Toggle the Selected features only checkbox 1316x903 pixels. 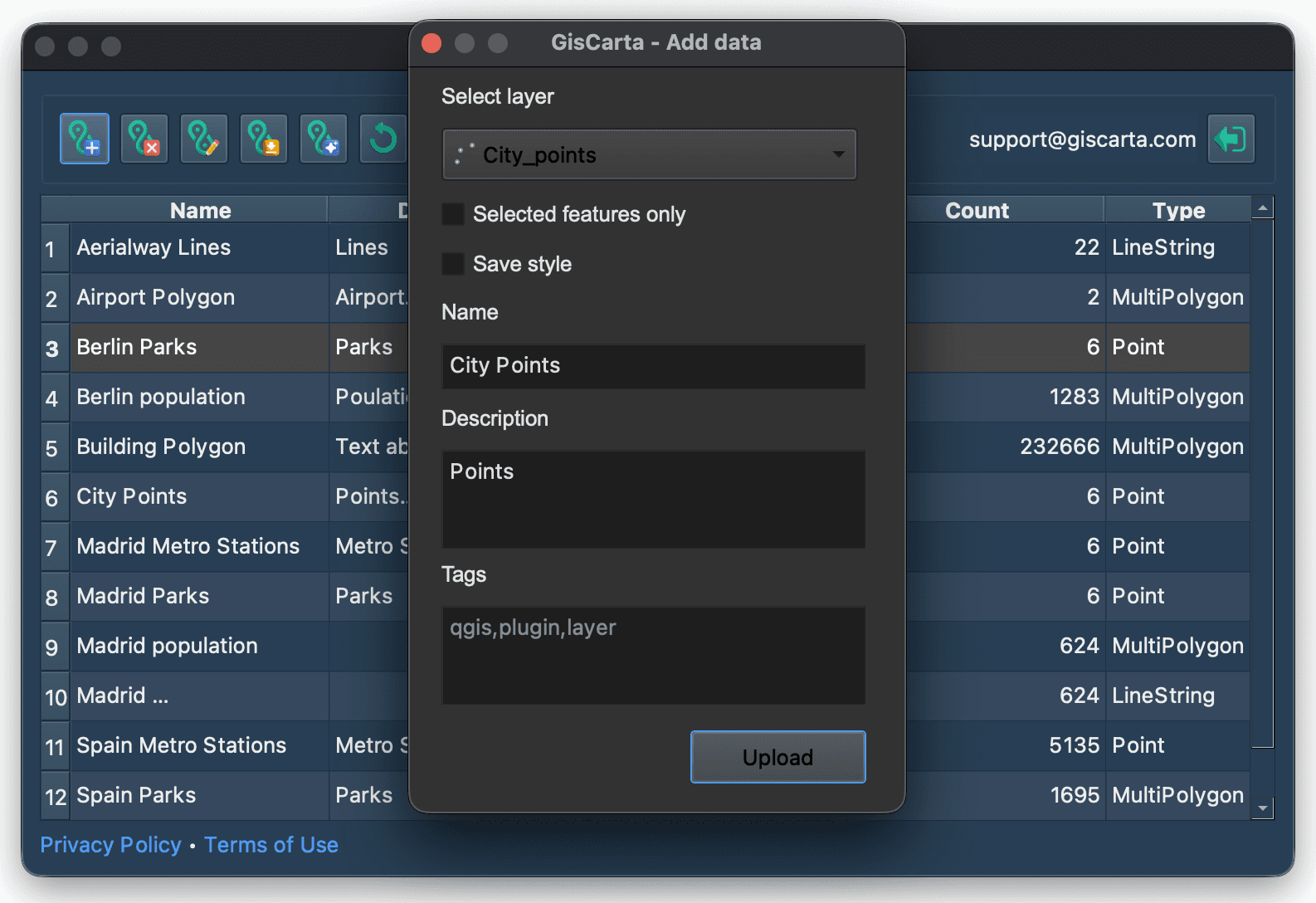pyautogui.click(x=453, y=214)
